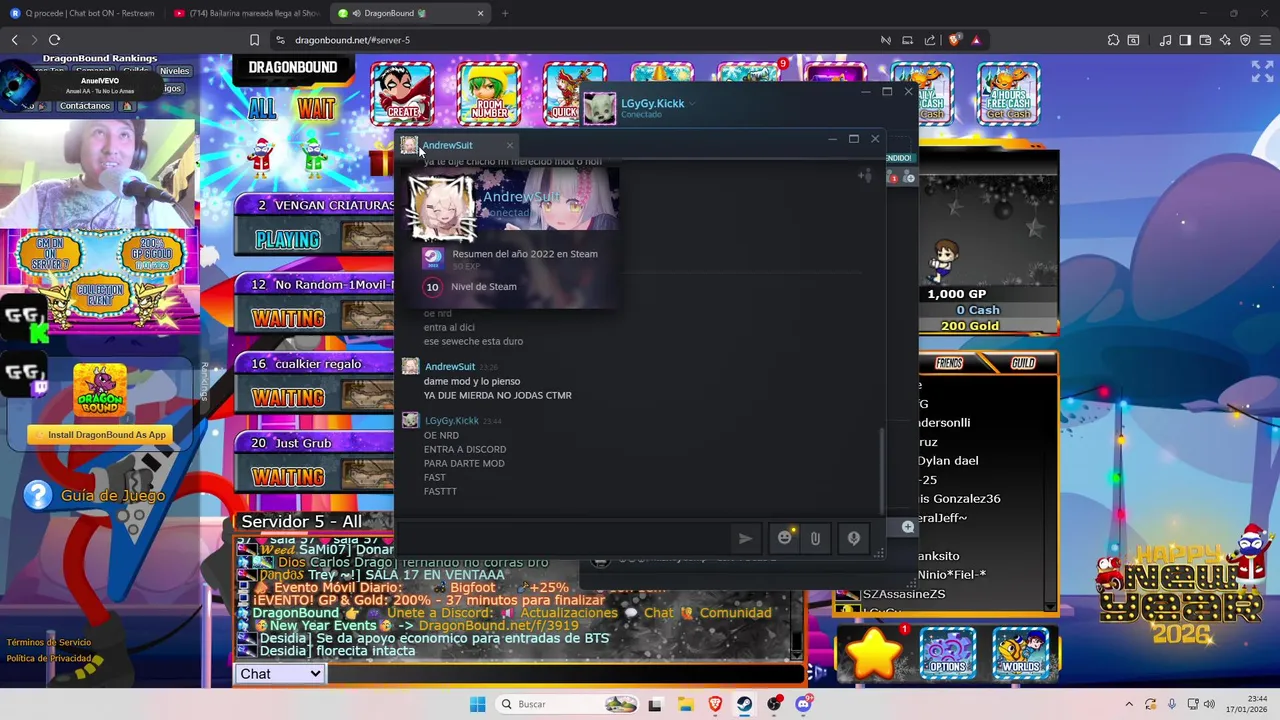The height and width of the screenshot is (720, 1280).
Task: Toggle the browser sidebar panel icon
Action: (1185, 40)
